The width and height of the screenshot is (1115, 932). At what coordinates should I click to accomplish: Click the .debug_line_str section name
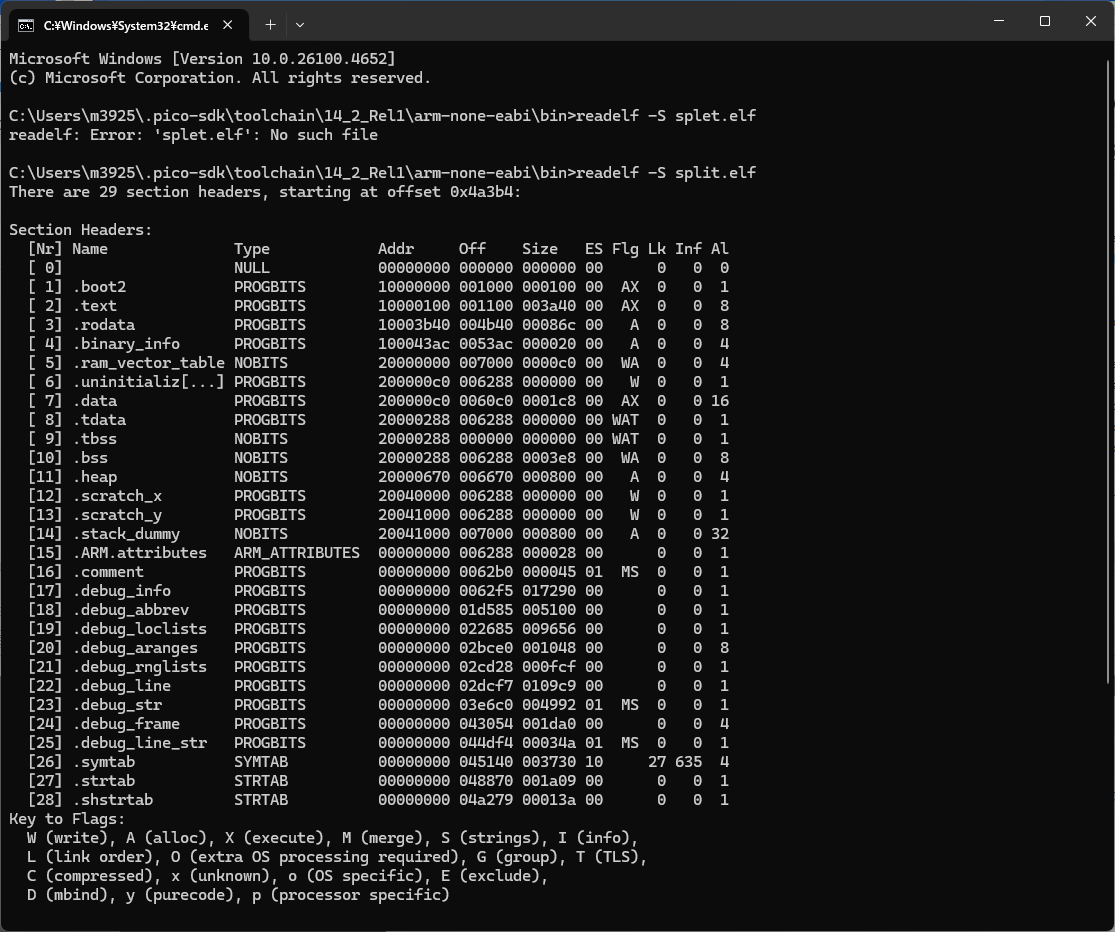coord(140,743)
